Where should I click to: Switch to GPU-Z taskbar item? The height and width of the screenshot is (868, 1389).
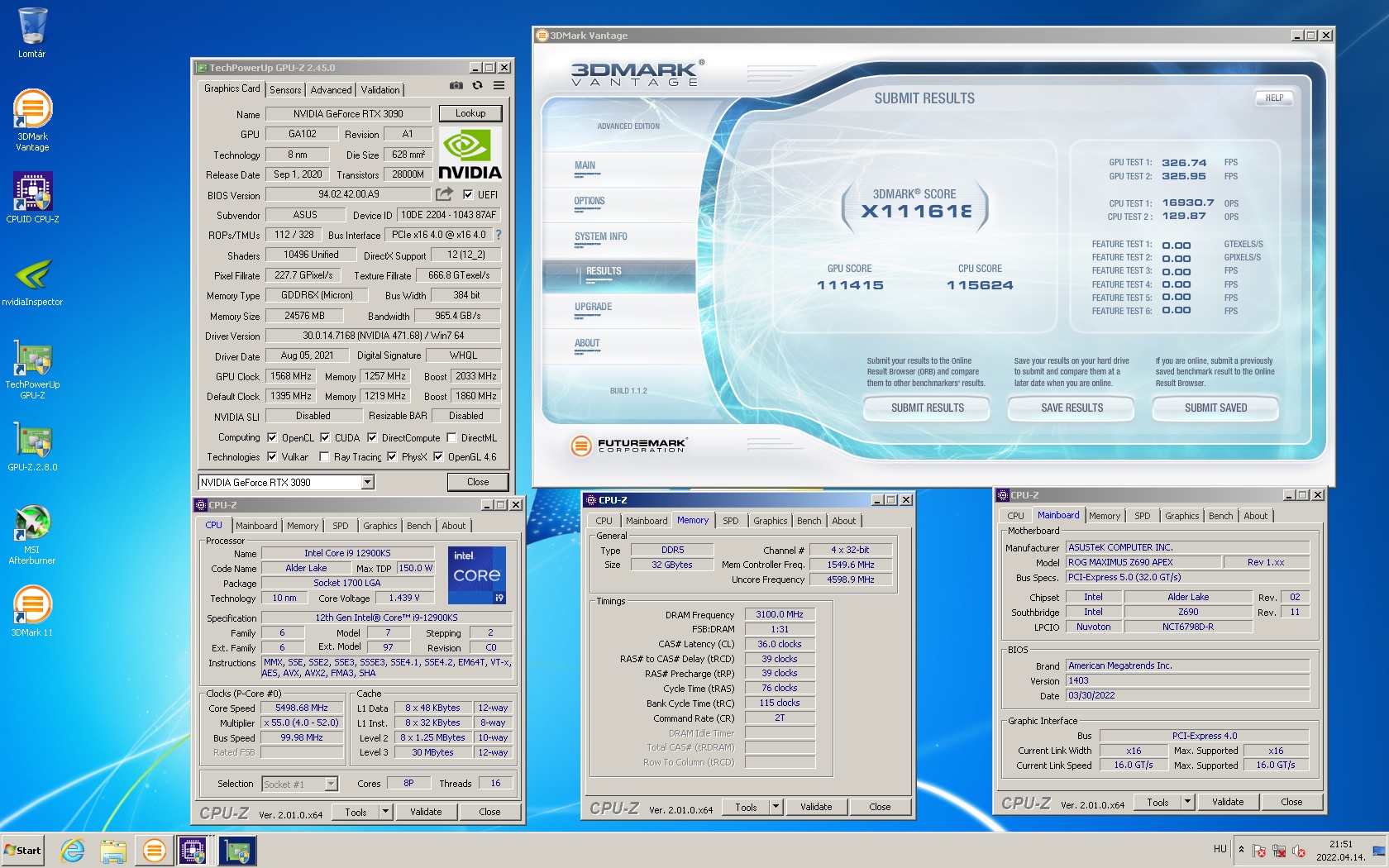pos(237,850)
